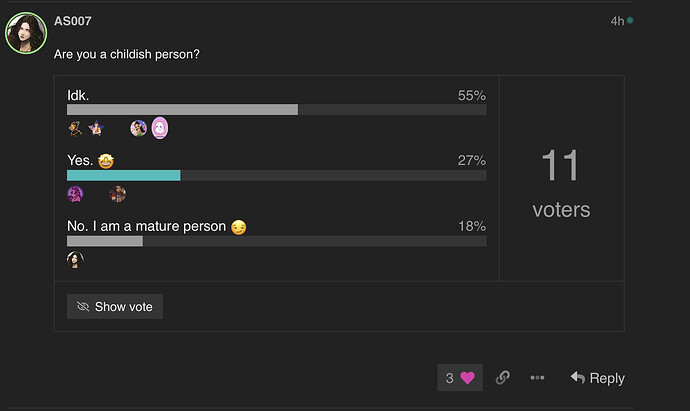Viewport: 690px width, 411px height.
Task: Open second avatar under Yes option
Action: coord(117,194)
